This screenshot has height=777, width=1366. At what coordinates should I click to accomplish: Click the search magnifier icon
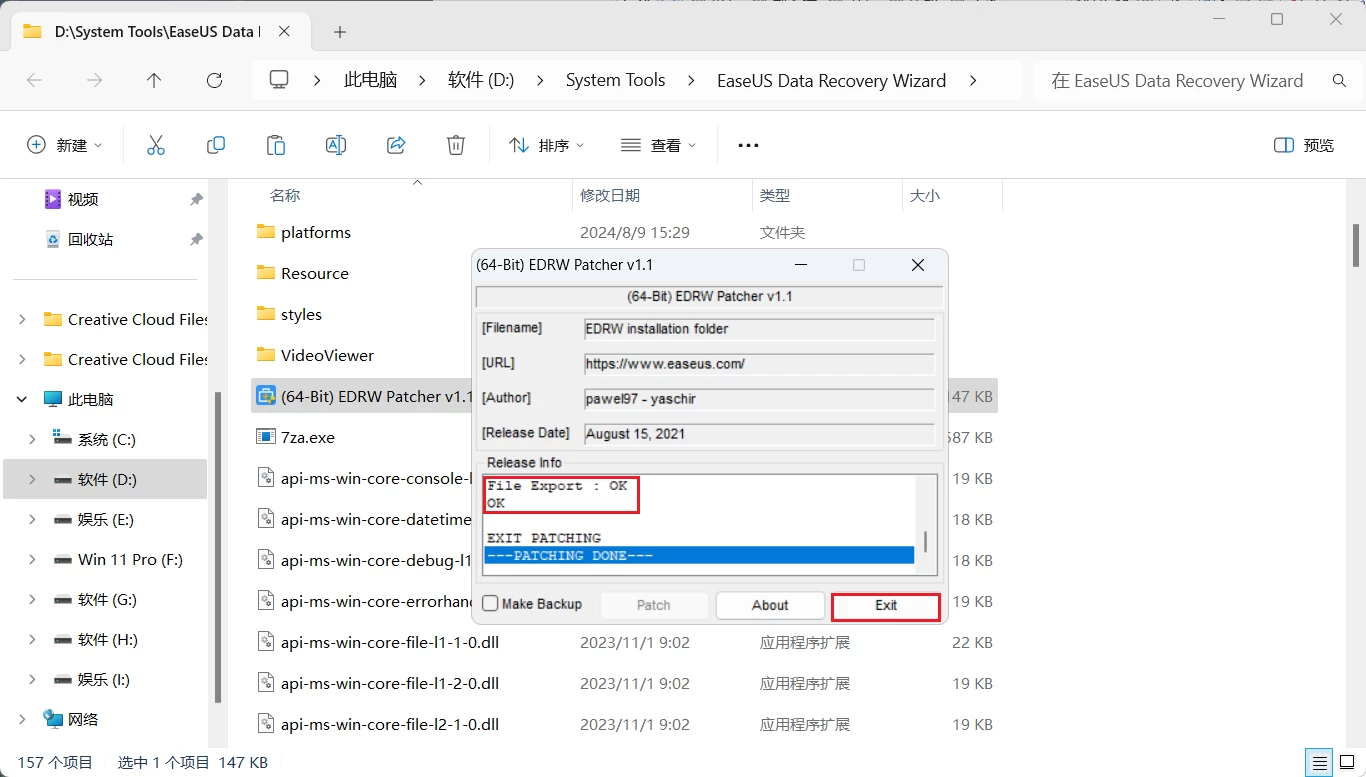tap(1340, 81)
